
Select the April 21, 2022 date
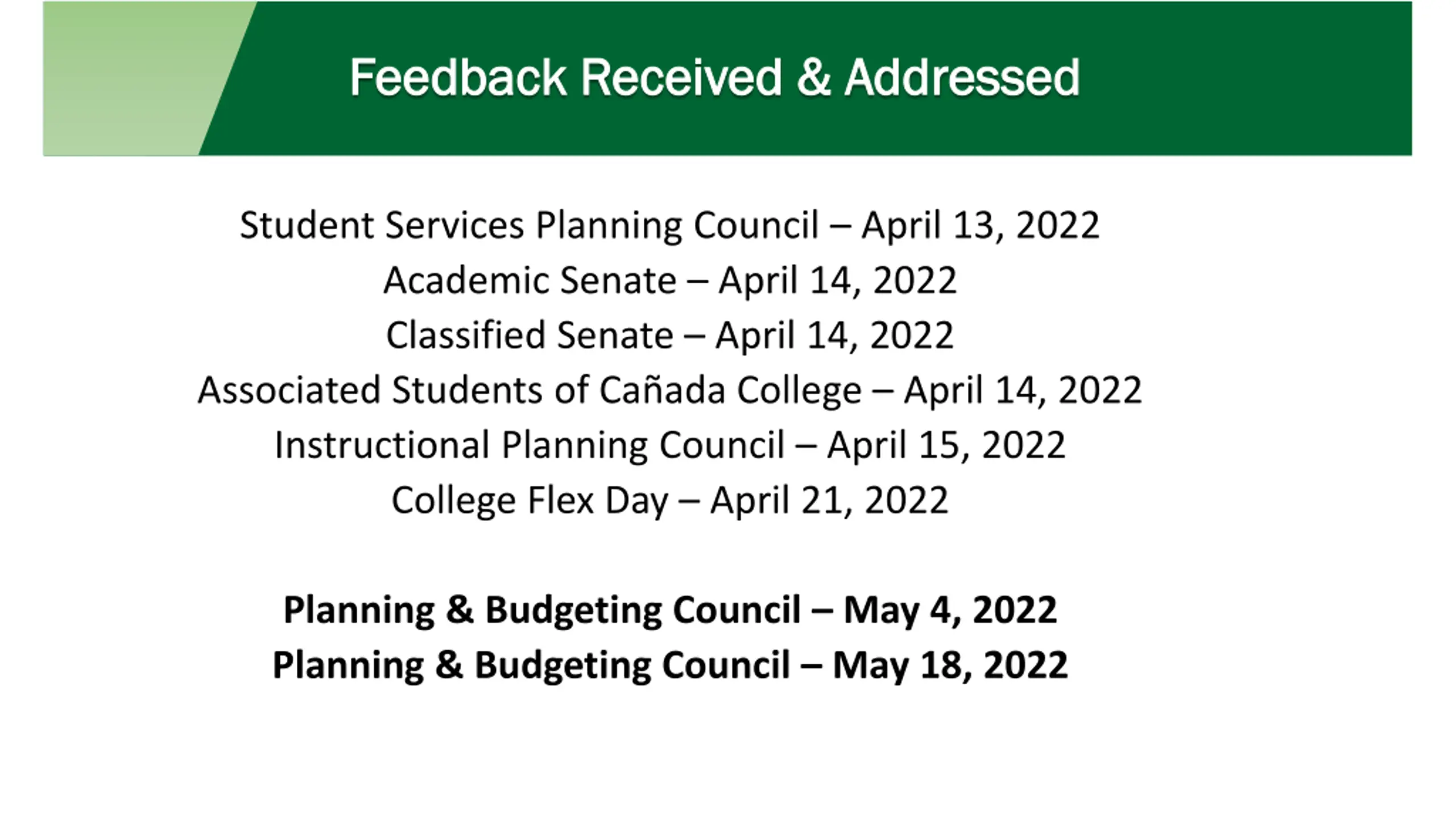(829, 500)
